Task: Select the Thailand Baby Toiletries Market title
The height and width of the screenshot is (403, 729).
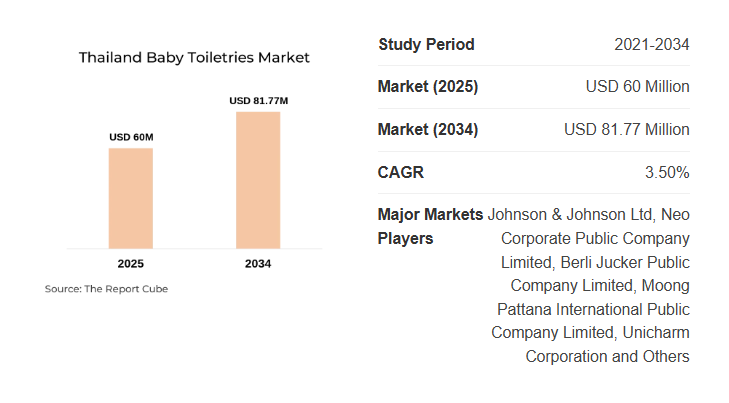Action: pos(194,57)
